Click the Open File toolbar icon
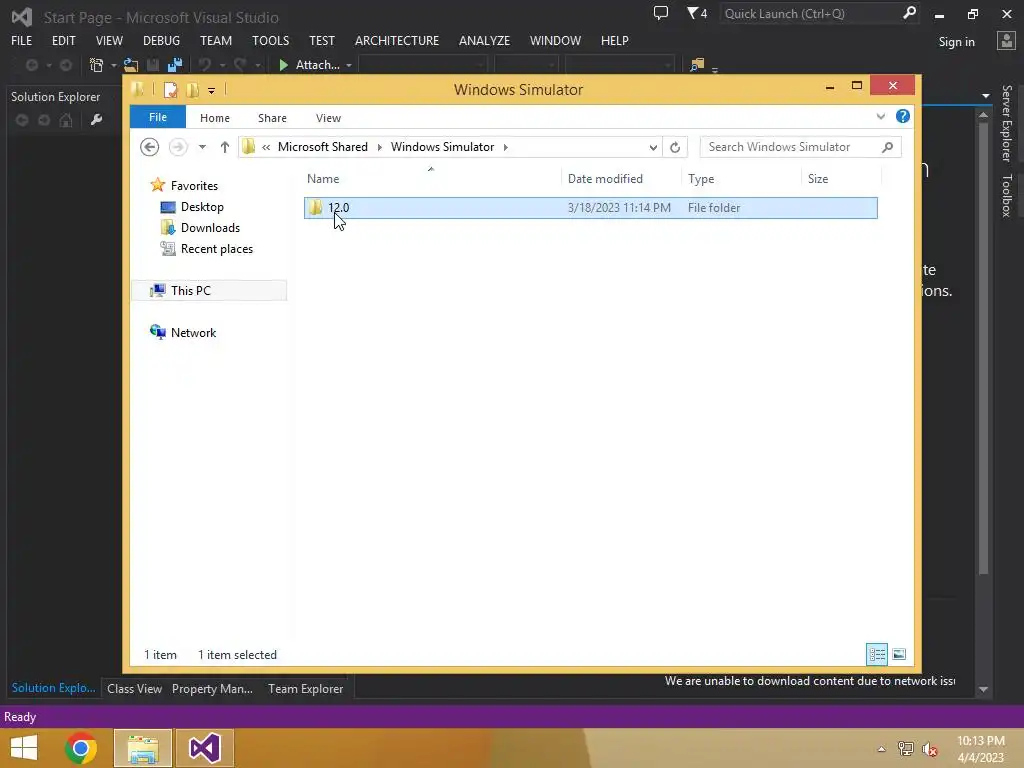 131,65
